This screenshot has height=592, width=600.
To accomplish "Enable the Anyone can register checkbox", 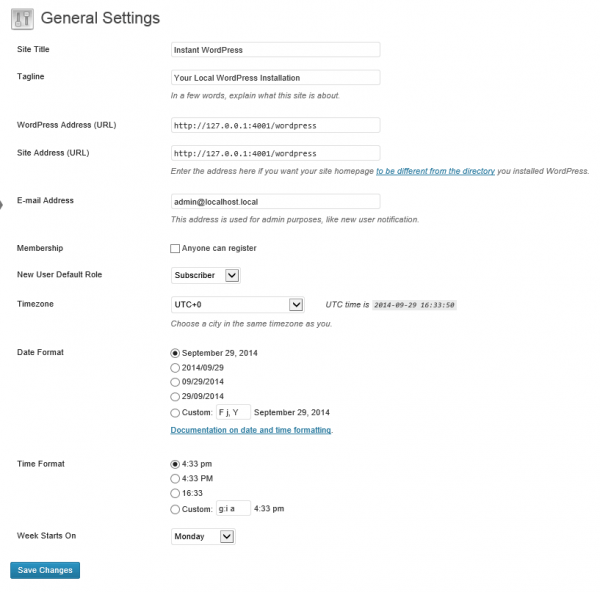I will click(175, 248).
